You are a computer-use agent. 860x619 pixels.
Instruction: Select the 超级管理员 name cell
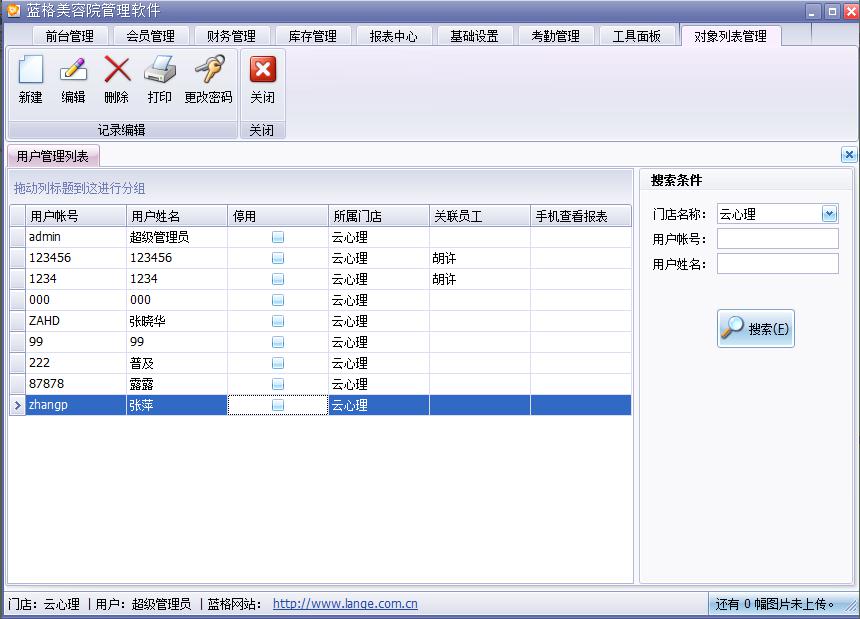coord(177,237)
